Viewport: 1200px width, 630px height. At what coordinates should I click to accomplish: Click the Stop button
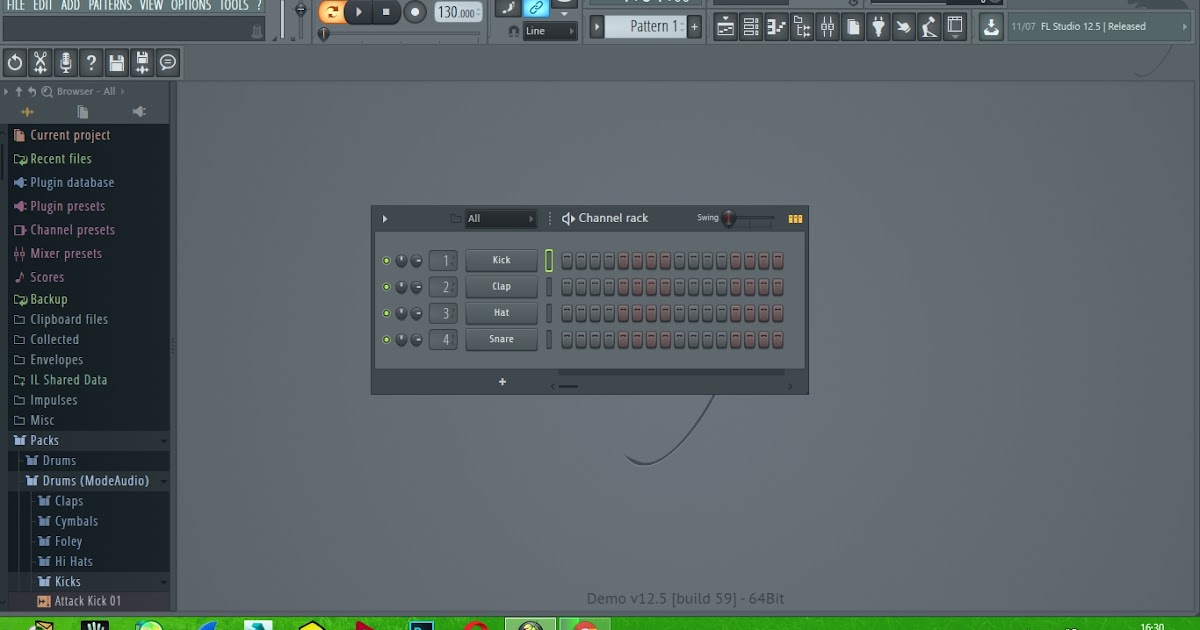click(386, 12)
